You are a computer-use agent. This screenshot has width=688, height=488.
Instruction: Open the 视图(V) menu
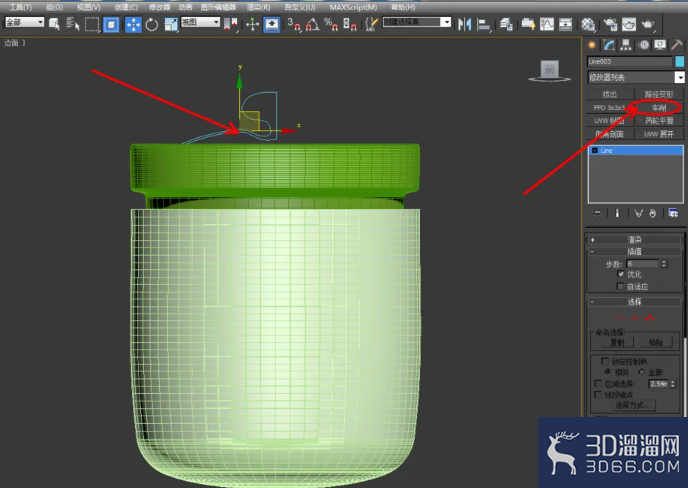tap(89, 7)
